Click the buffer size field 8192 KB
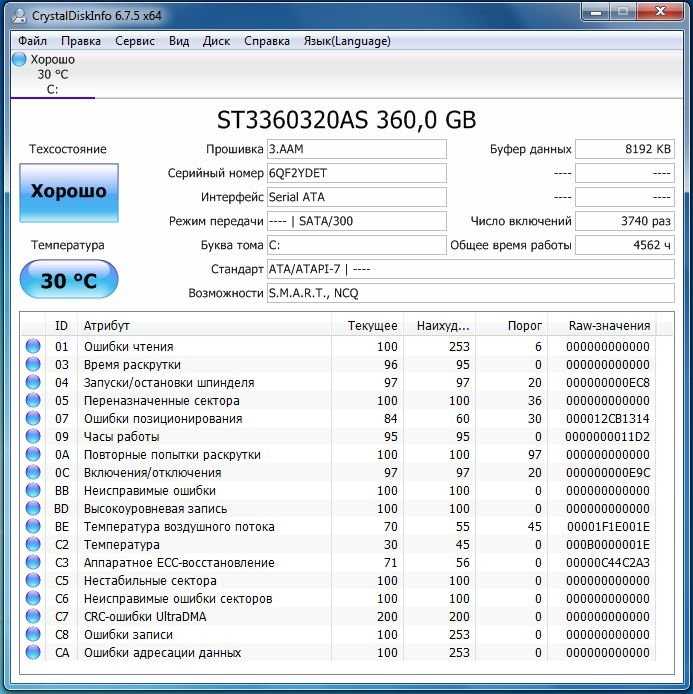Image resolution: width=693 pixels, height=694 pixels. 625,149
